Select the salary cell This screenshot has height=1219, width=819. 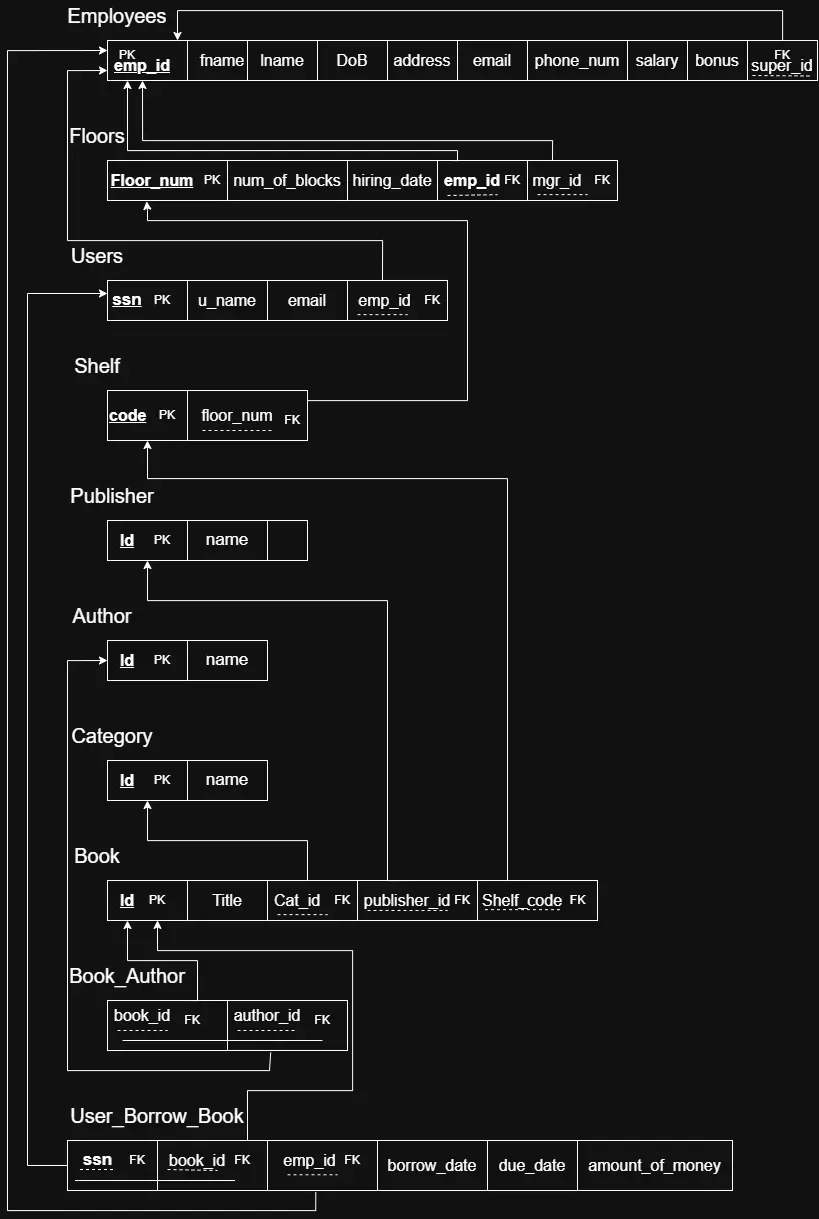(x=656, y=61)
